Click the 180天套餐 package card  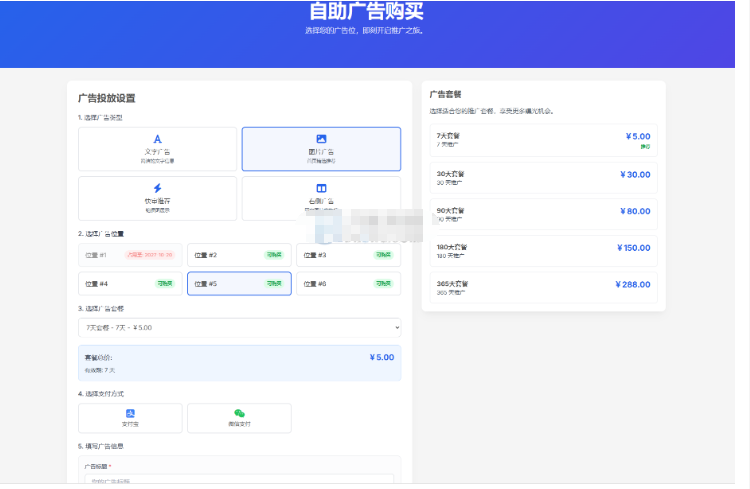543,251
